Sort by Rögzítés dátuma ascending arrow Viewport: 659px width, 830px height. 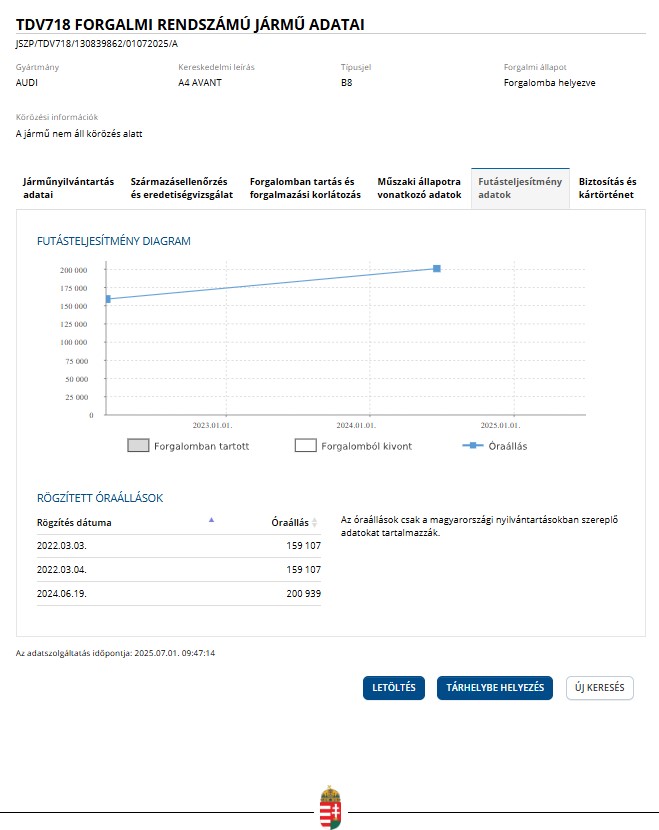coord(211,520)
